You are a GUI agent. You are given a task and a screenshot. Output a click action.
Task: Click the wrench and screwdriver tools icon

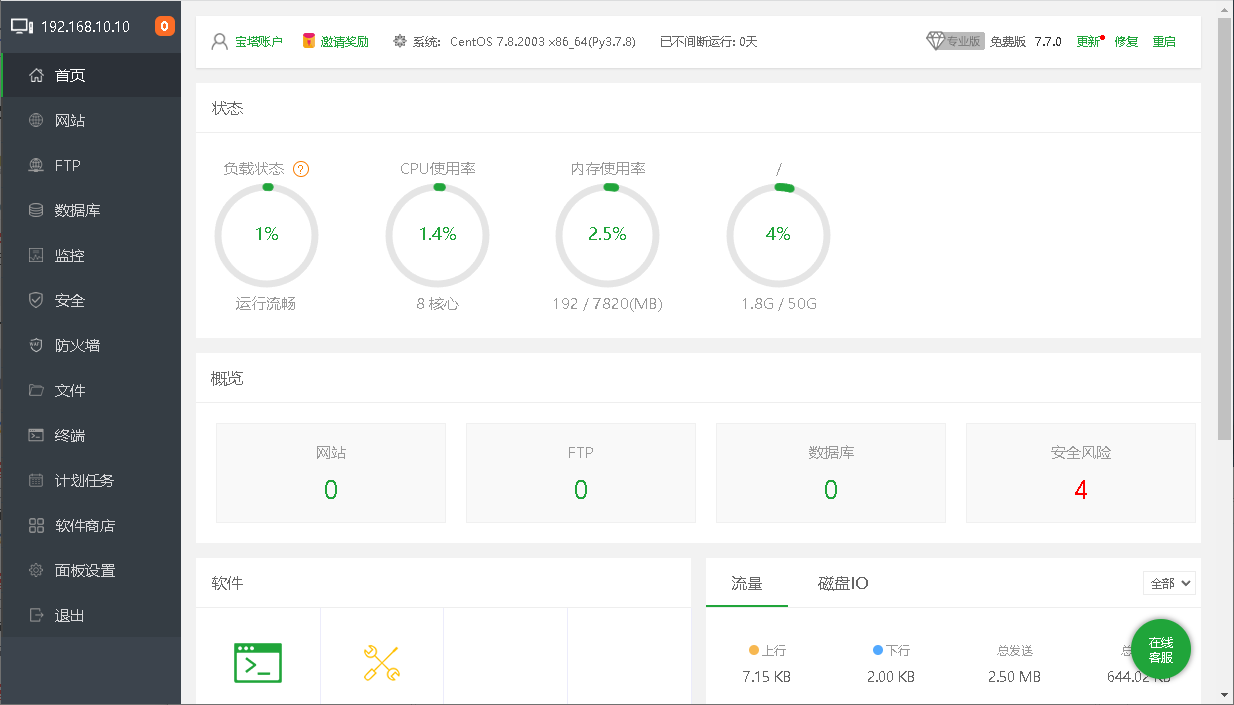[381, 663]
